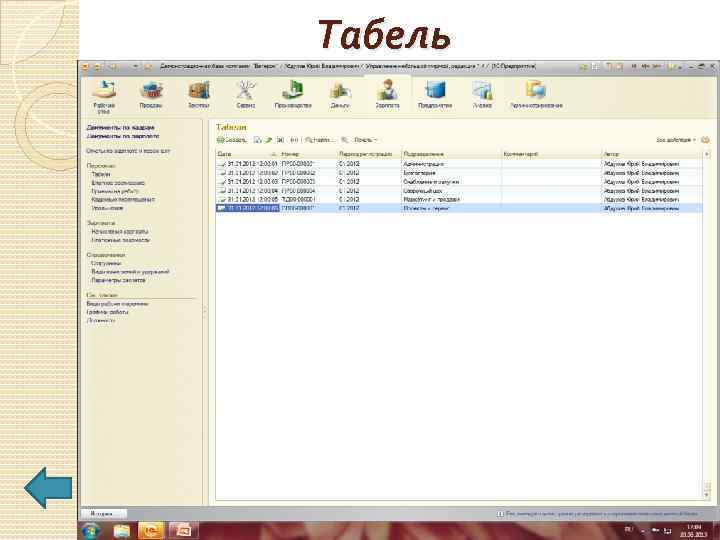Click the Подразделение column header
The image size is (720, 540).
(x=451, y=154)
